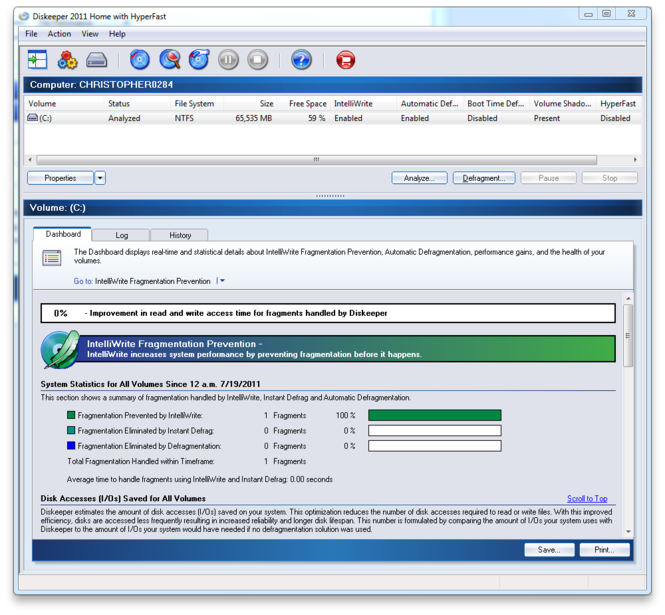Follow the Scroll to Top link
Image resolution: width=665 pixels, height=615 pixels.
pyautogui.click(x=587, y=498)
